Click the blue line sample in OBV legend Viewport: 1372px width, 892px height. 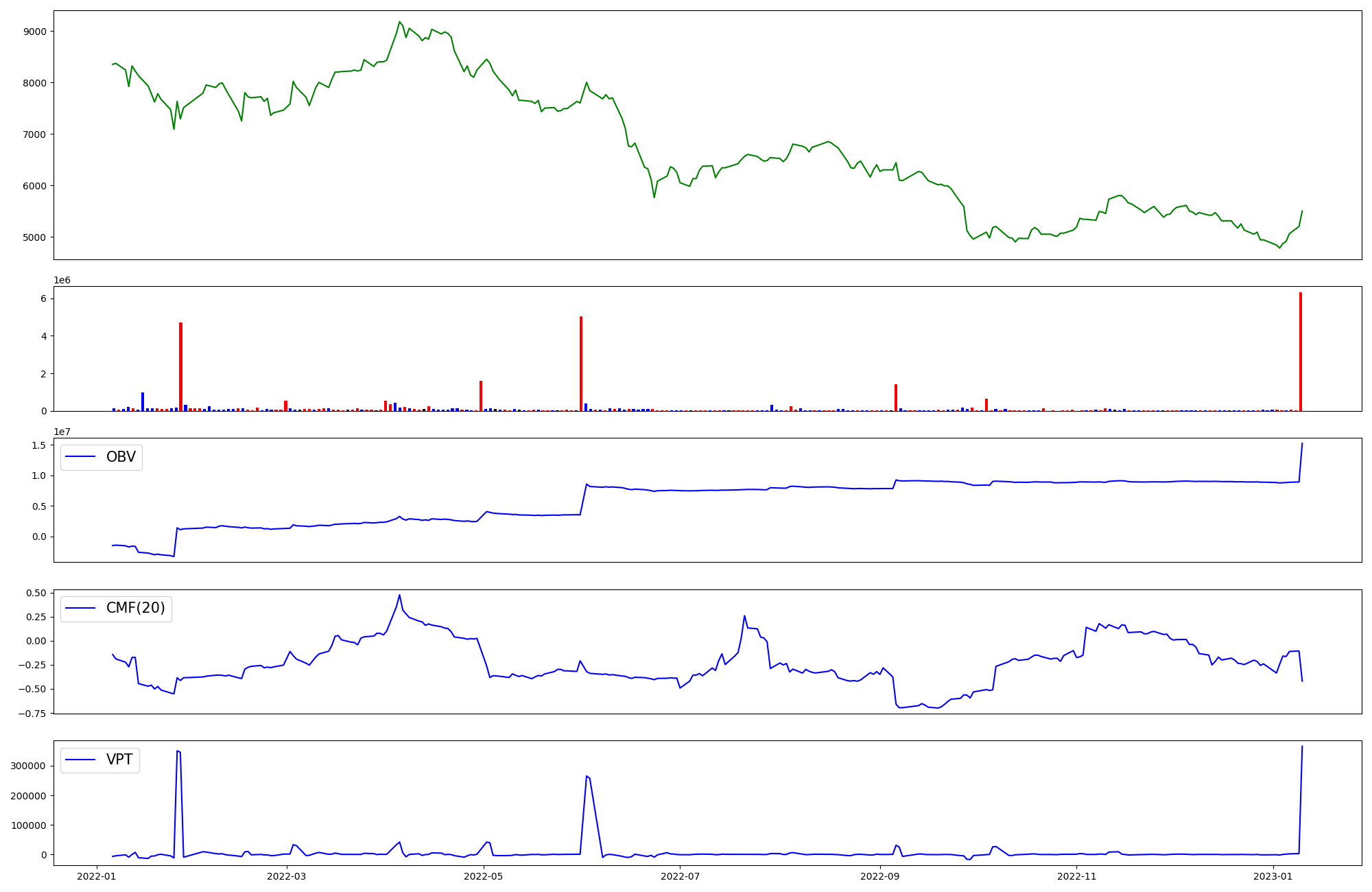coord(81,457)
